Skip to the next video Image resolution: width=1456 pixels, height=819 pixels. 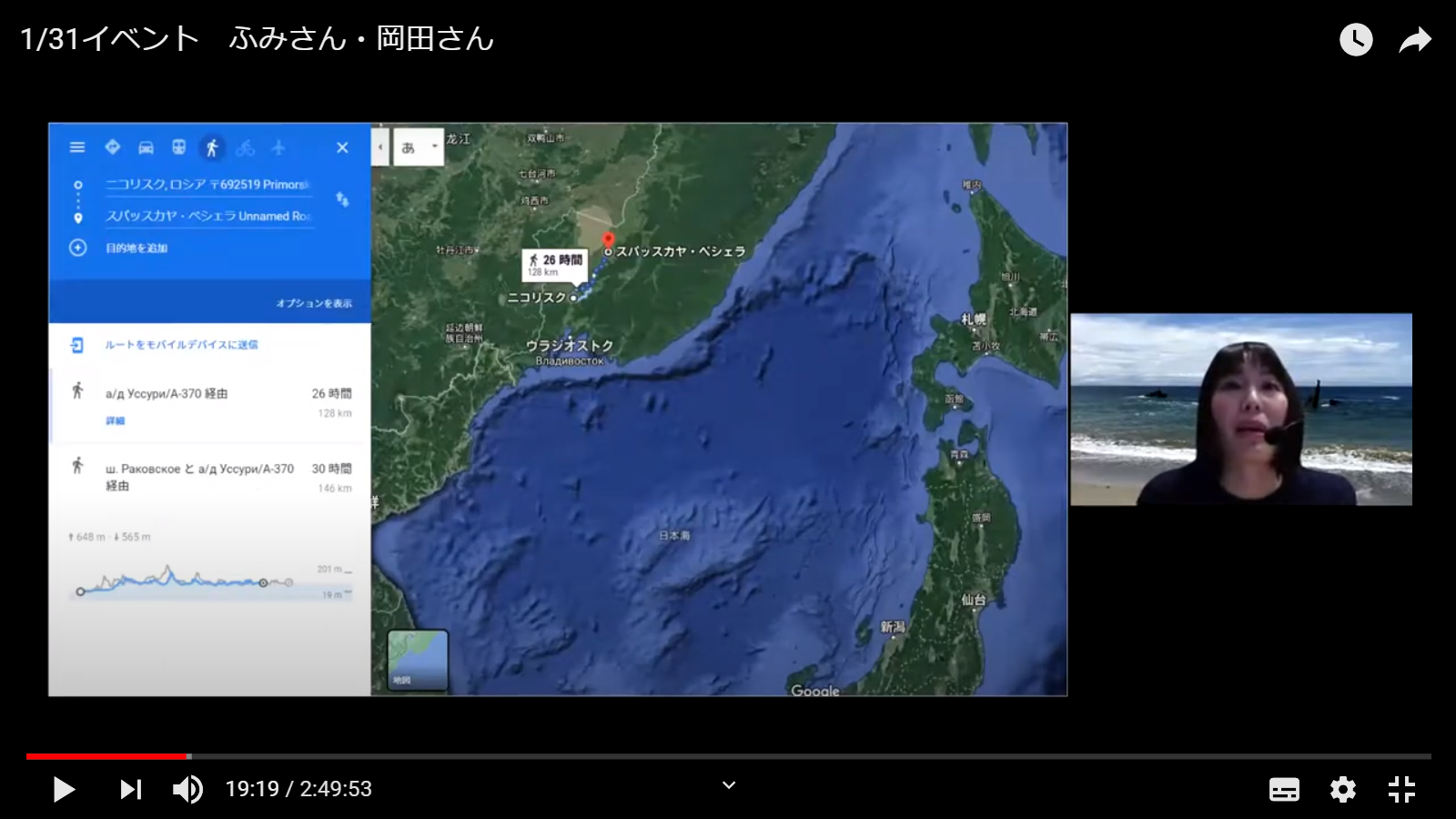131,789
